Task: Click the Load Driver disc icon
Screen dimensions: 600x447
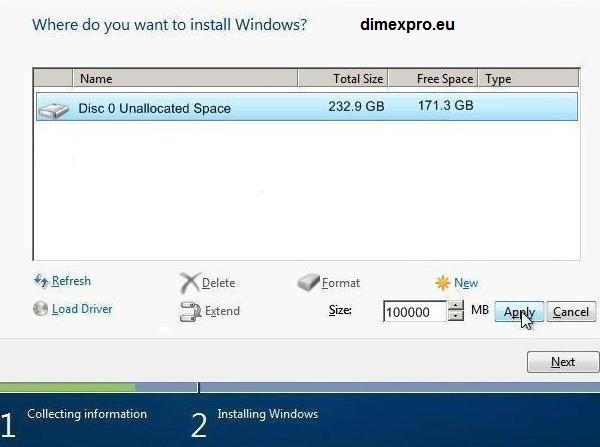Action: click(x=40, y=309)
